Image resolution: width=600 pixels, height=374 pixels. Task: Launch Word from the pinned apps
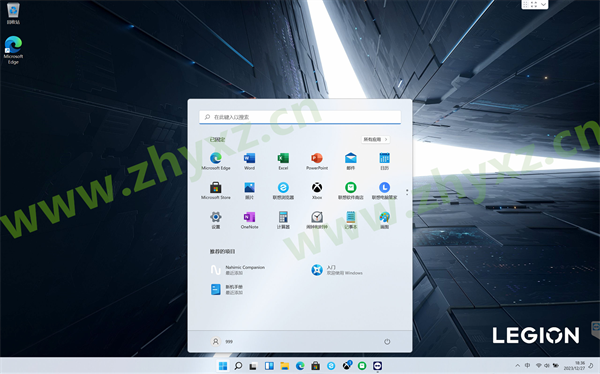click(249, 161)
